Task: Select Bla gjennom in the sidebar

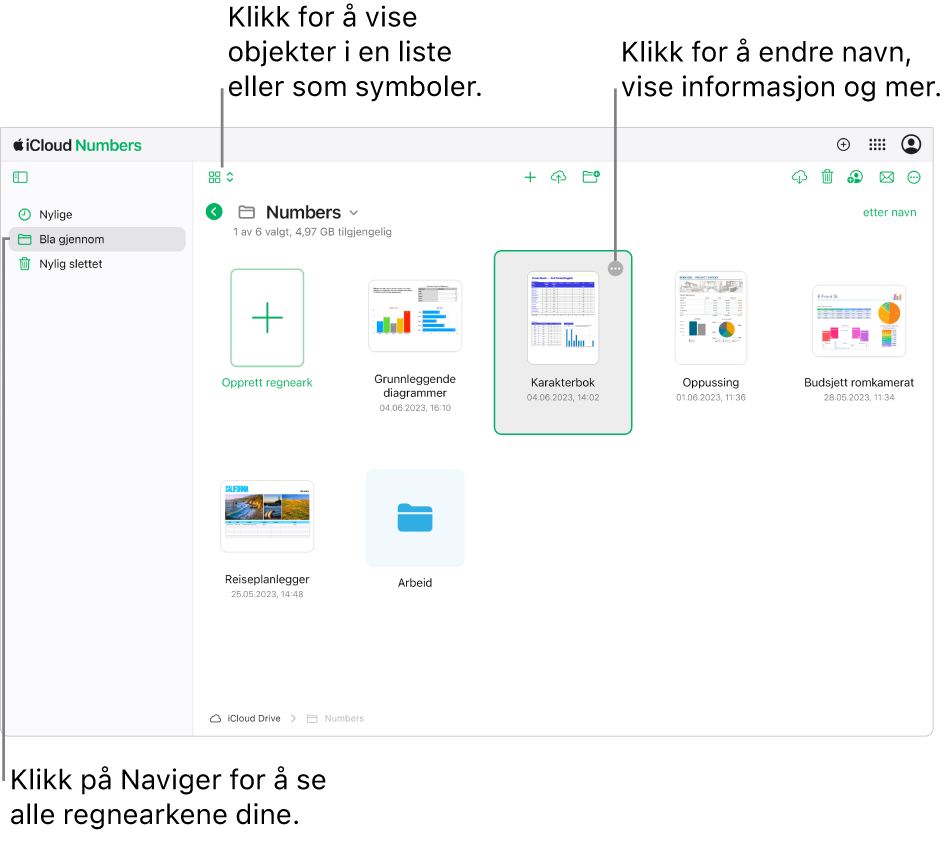Action: (x=97, y=239)
